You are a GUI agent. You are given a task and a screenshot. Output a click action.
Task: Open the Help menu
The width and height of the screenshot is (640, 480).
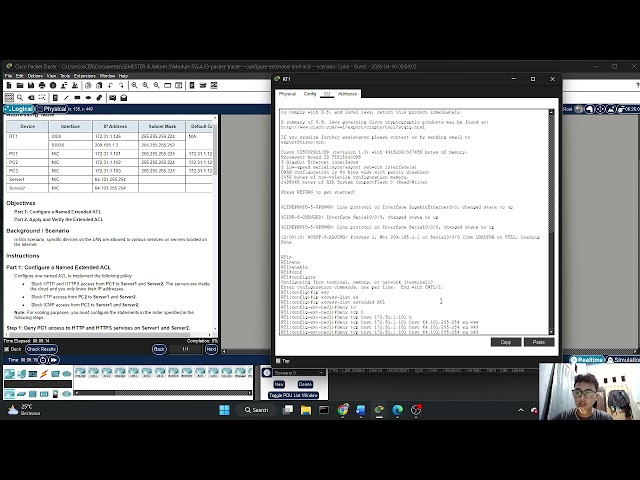pos(123,76)
